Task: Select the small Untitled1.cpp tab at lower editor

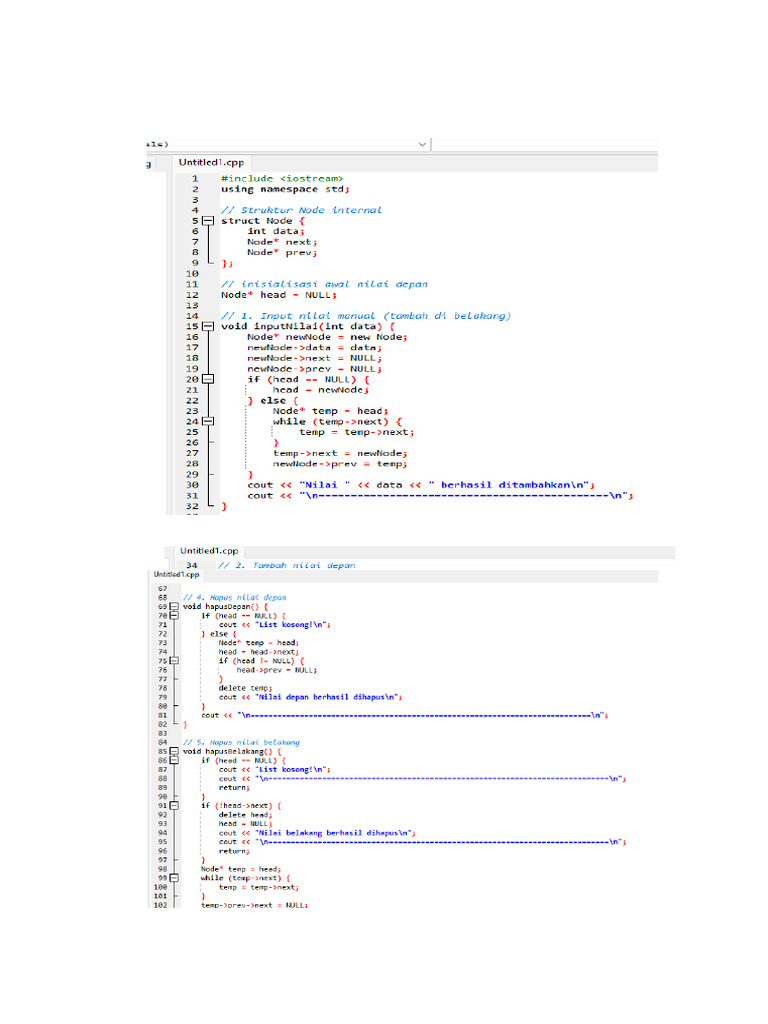Action: 176,575
